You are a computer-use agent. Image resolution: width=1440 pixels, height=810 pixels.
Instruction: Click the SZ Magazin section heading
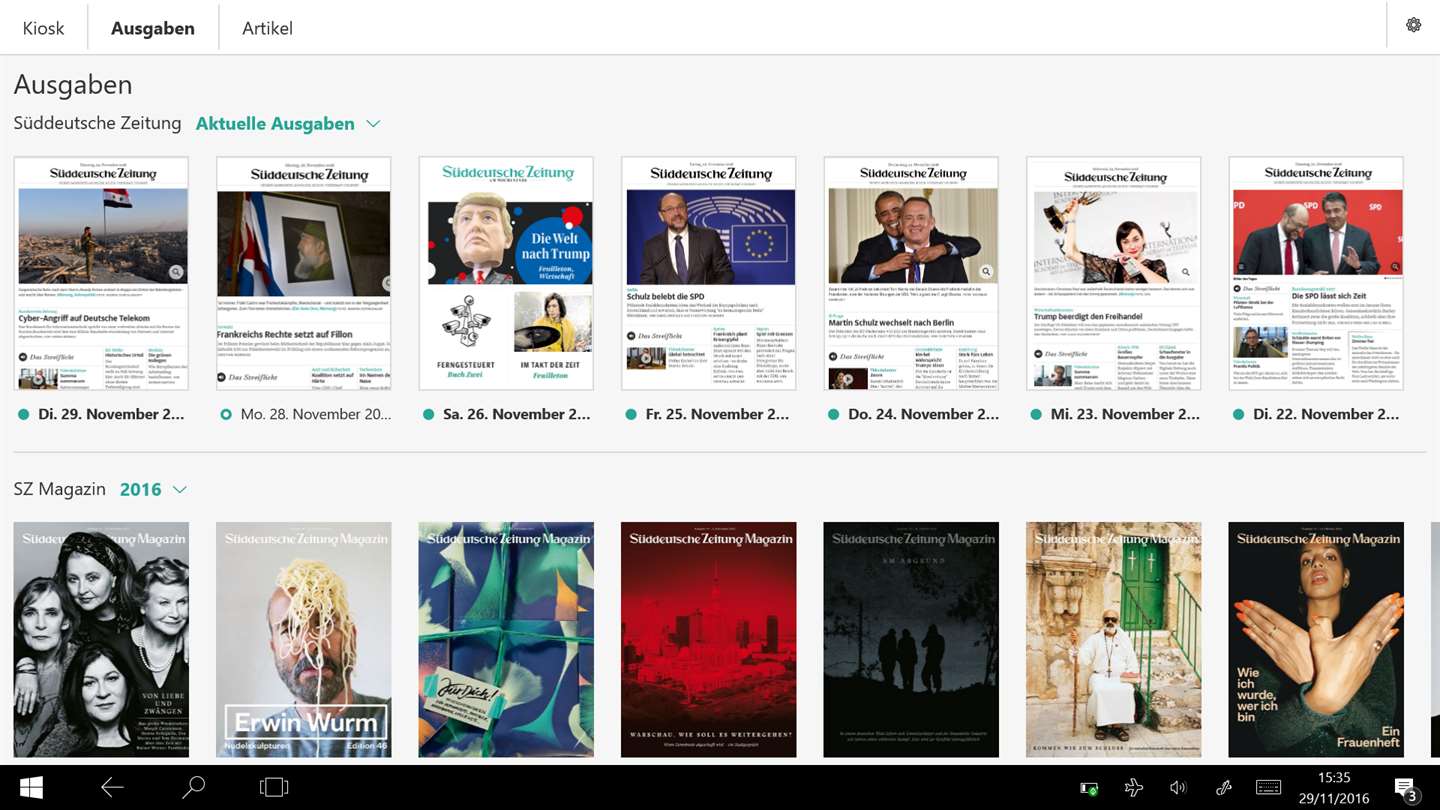click(x=60, y=489)
